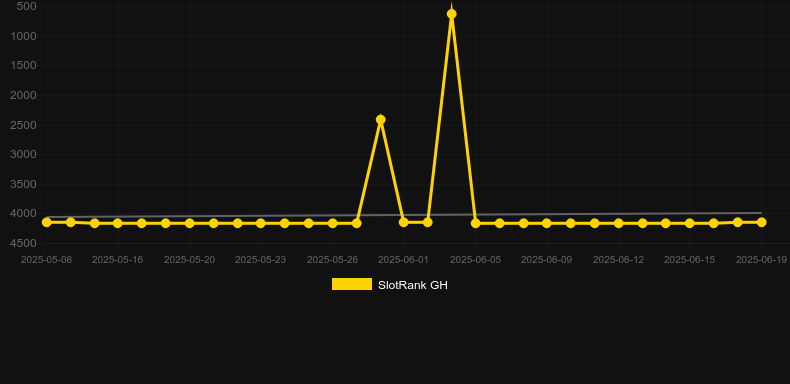Click the data point above 2025-05-20
The image size is (790, 384).
coord(189,223)
